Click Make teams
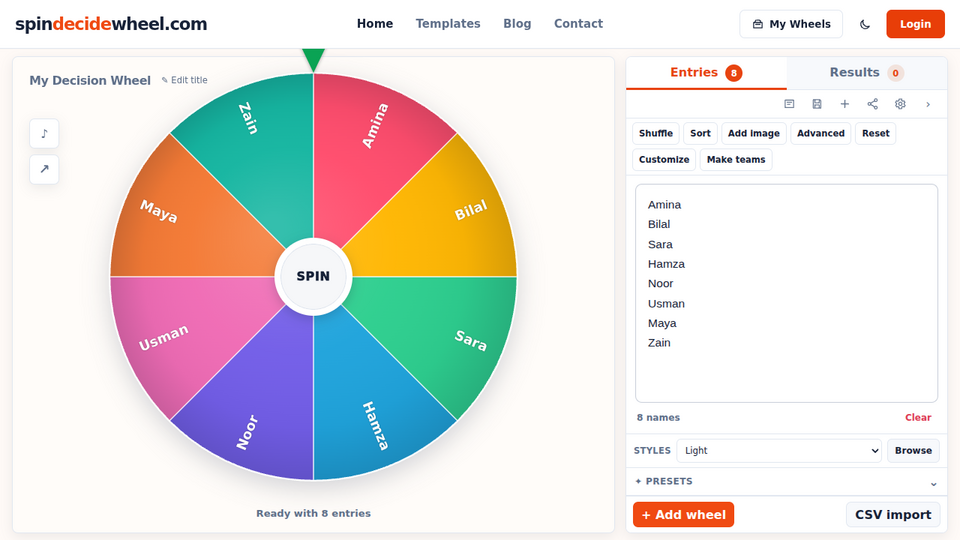The image size is (960, 540). click(736, 160)
